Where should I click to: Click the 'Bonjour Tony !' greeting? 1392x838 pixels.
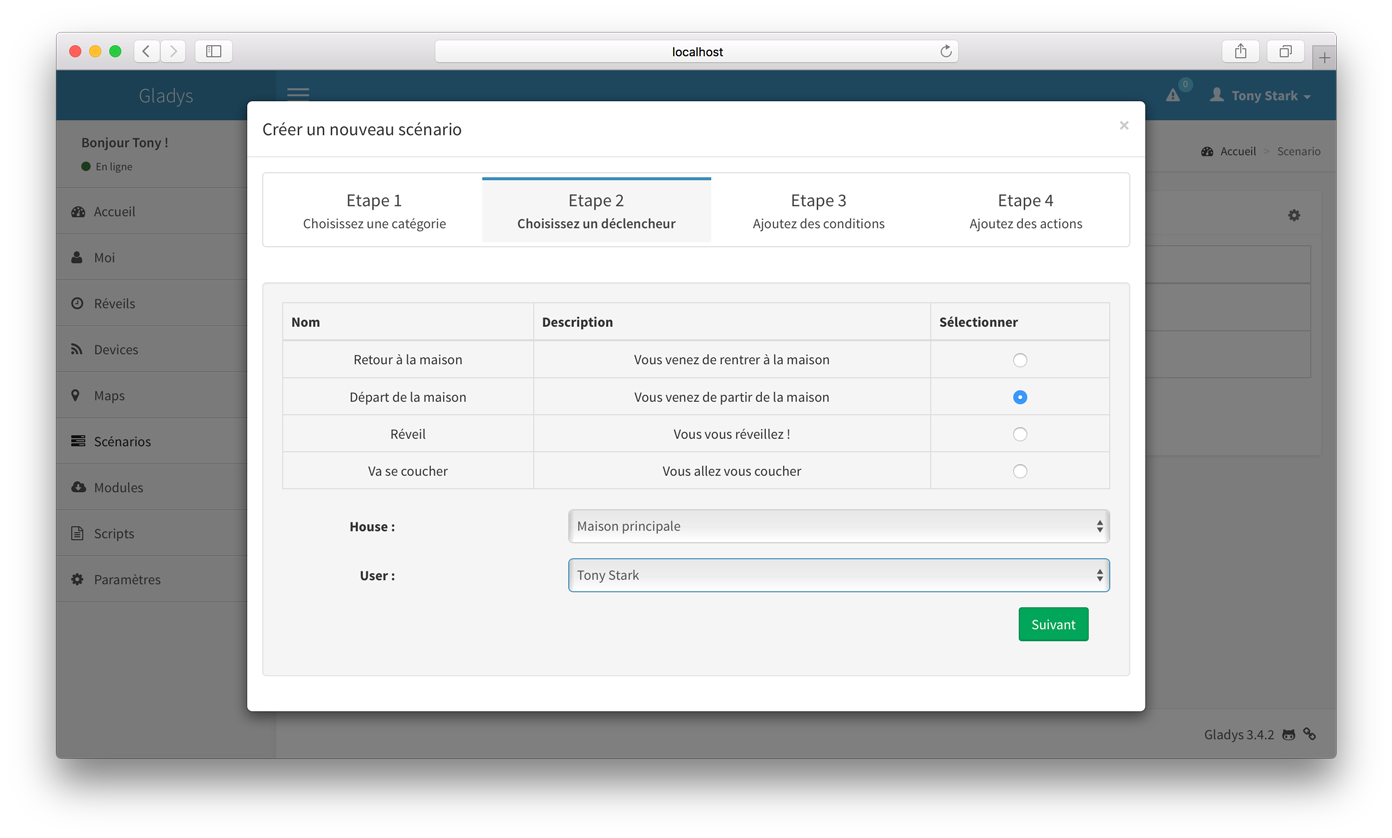(125, 143)
